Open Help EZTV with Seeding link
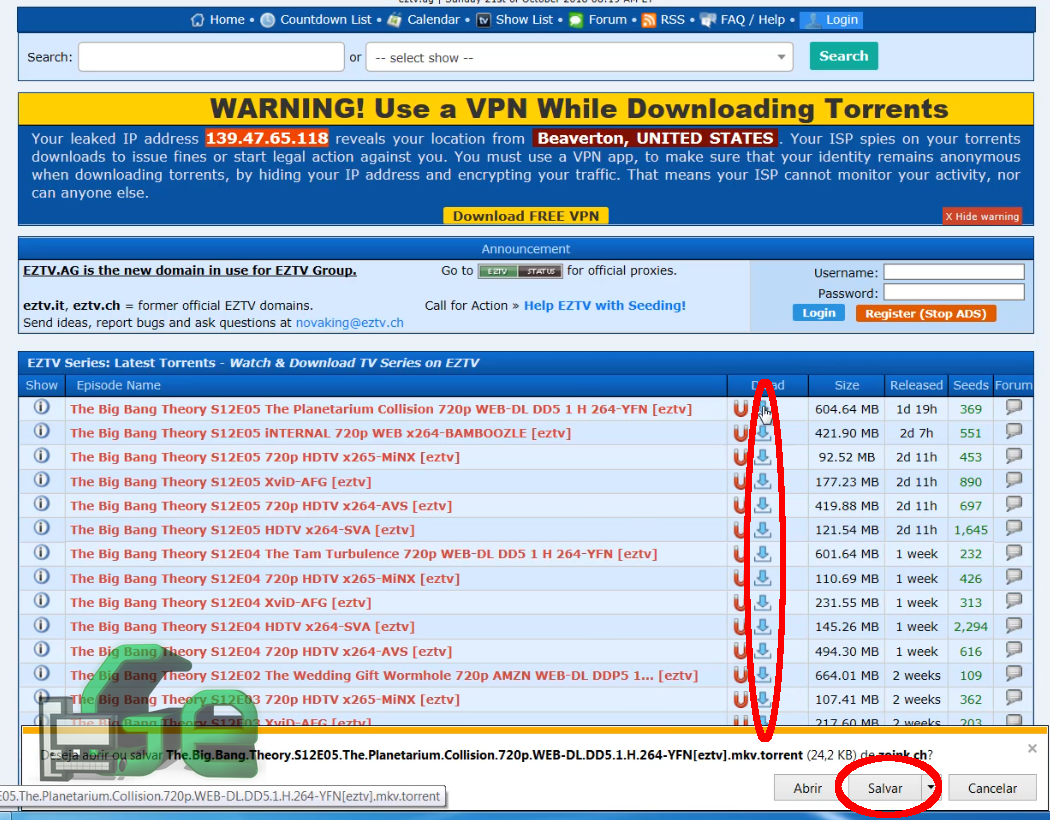1050x820 pixels. point(605,305)
